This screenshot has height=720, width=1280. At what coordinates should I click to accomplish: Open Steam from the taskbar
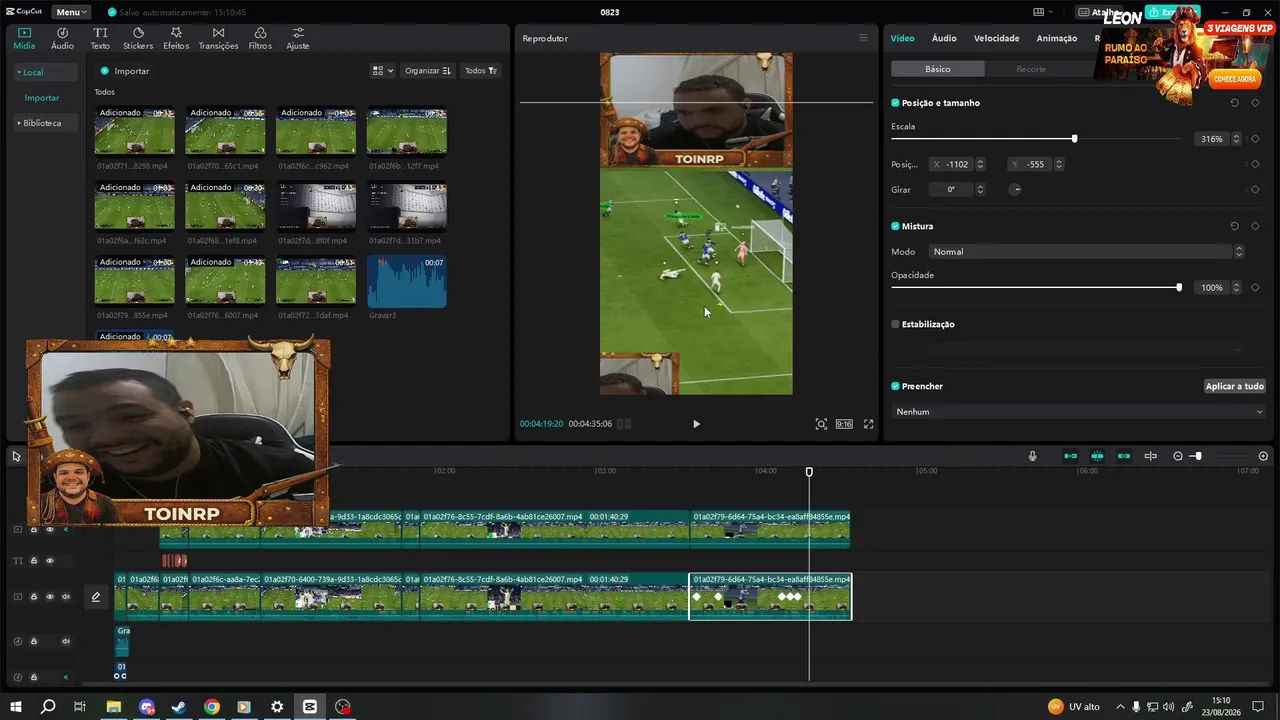pos(179,707)
